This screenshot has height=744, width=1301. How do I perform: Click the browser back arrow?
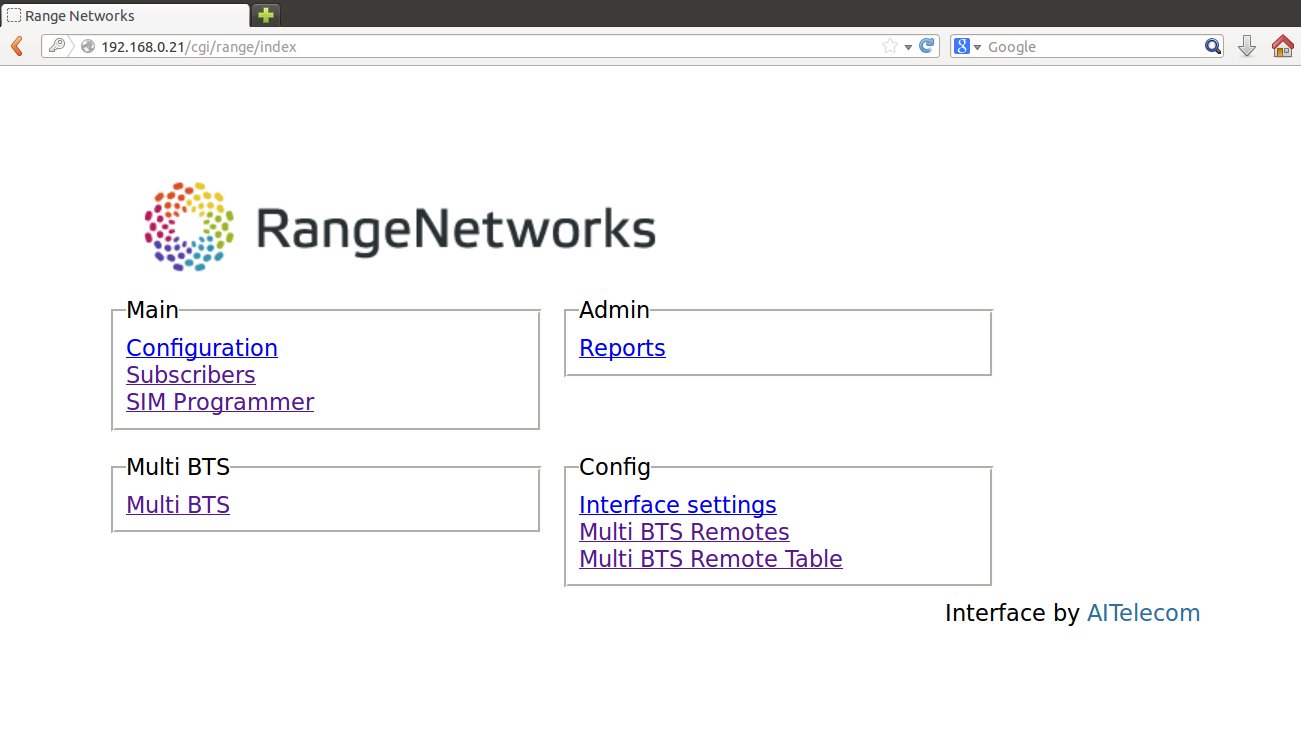pos(16,46)
